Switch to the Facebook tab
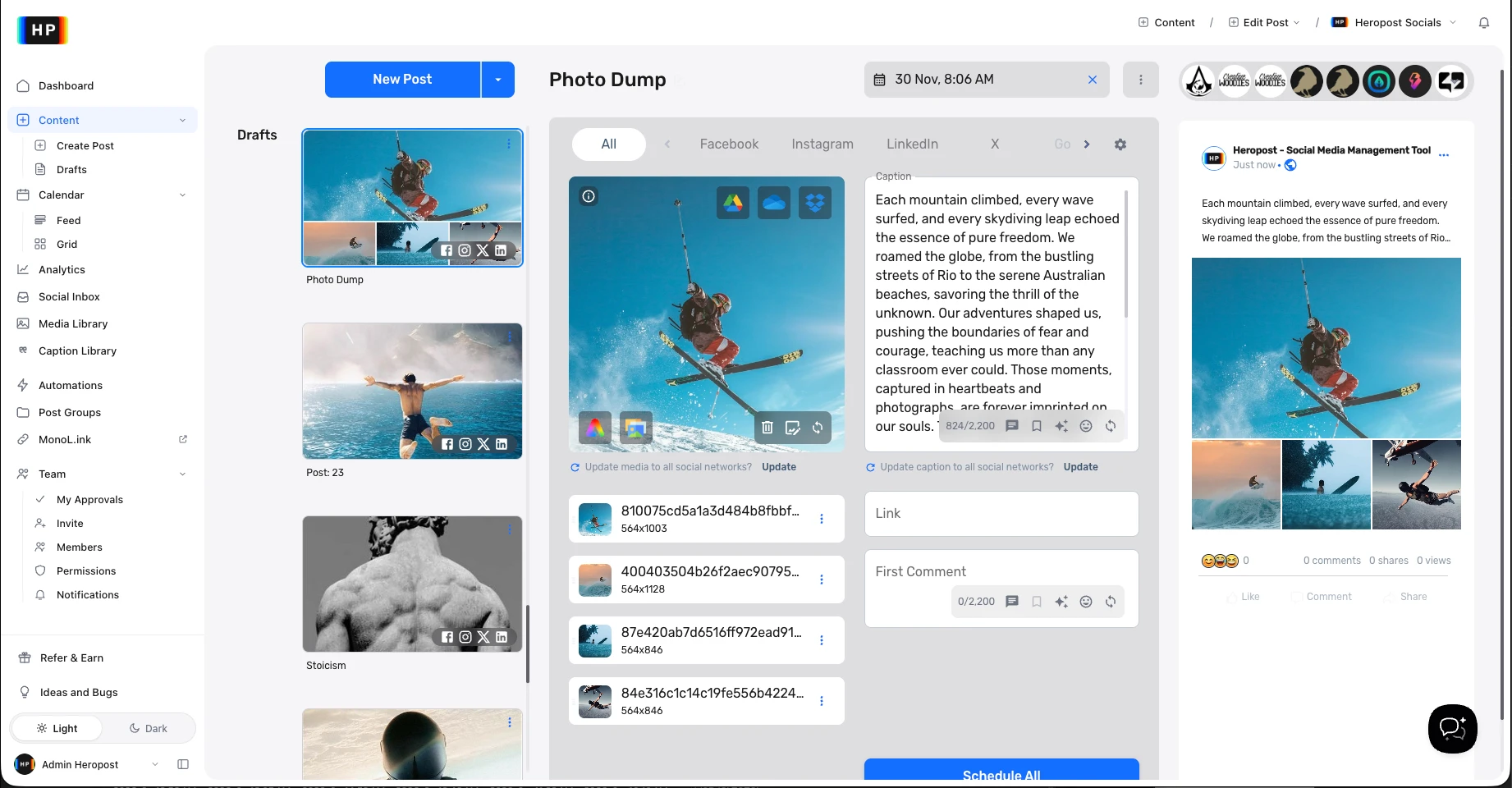The width and height of the screenshot is (1512, 788). tap(729, 144)
